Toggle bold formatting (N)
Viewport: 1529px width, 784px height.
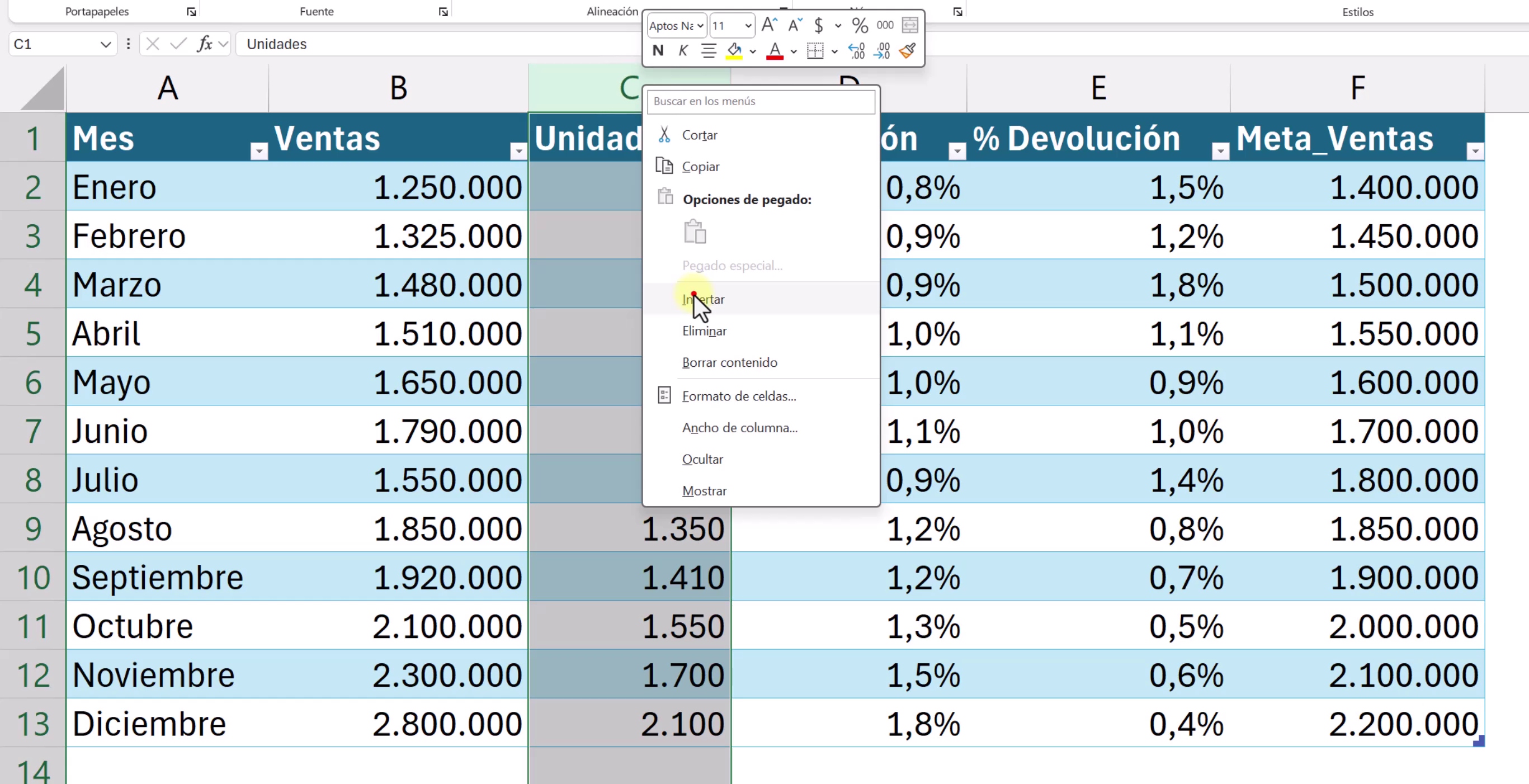(657, 51)
